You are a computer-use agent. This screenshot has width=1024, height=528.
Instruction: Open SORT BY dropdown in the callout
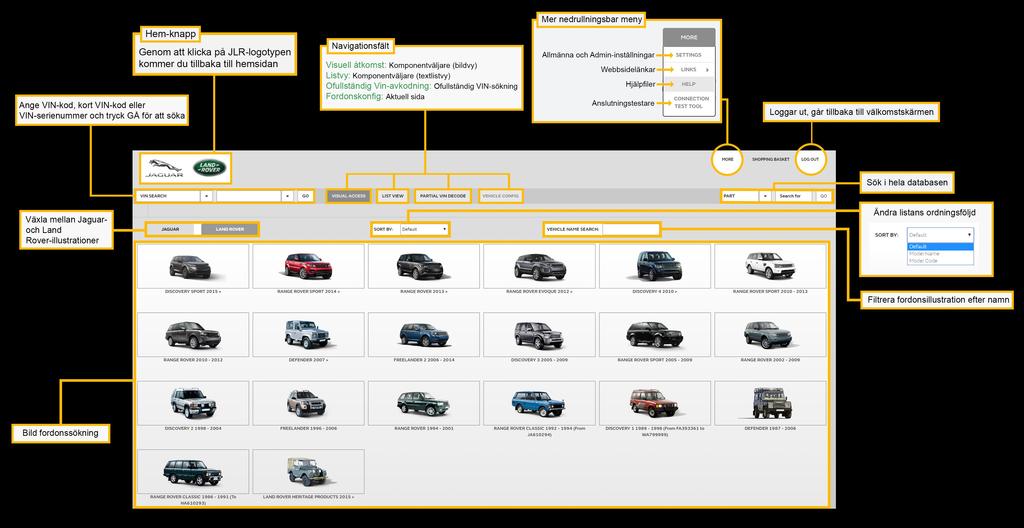[x=940, y=234]
